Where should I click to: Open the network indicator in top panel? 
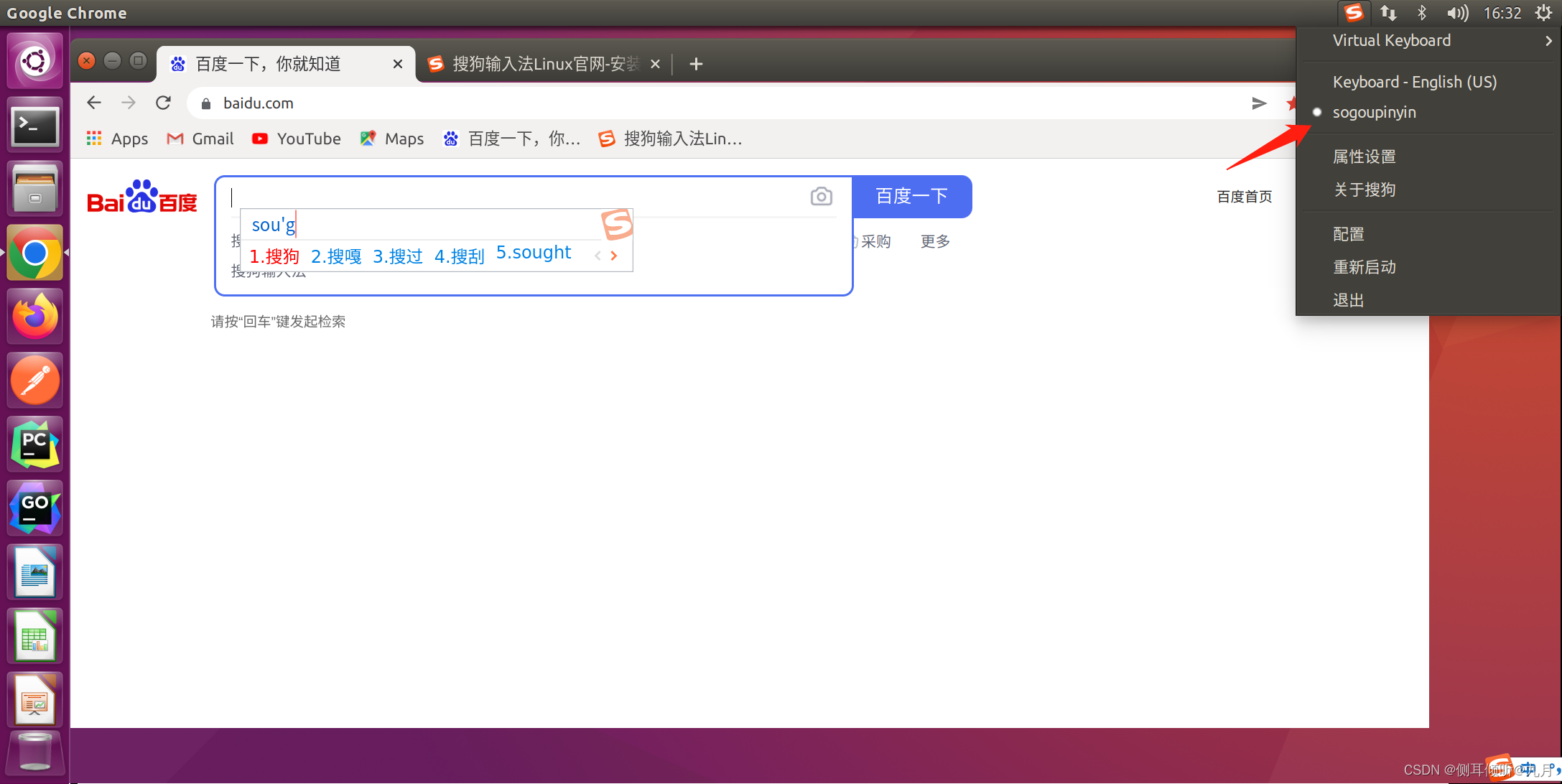click(x=1388, y=13)
